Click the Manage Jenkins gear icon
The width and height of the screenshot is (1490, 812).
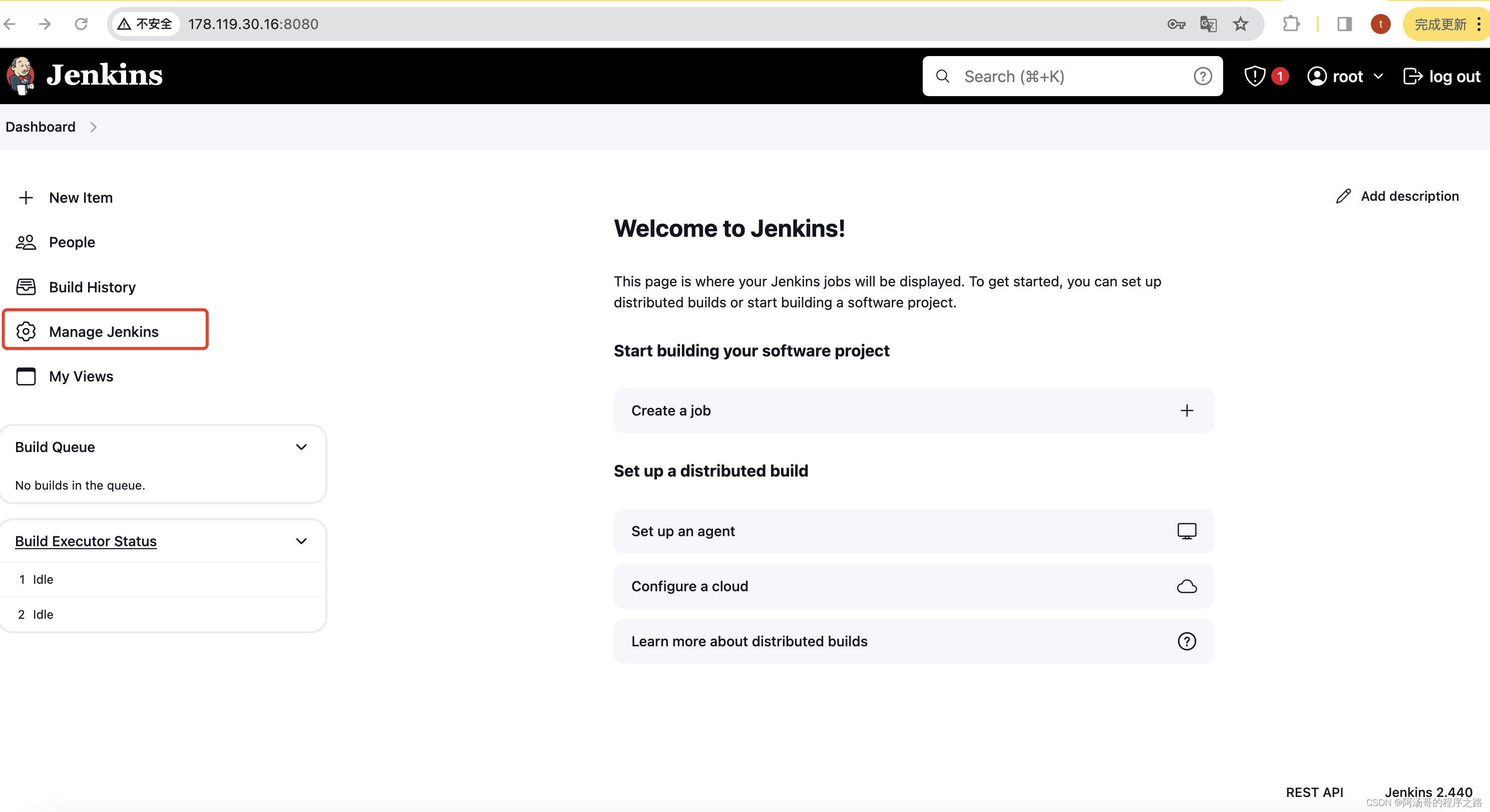[26, 332]
